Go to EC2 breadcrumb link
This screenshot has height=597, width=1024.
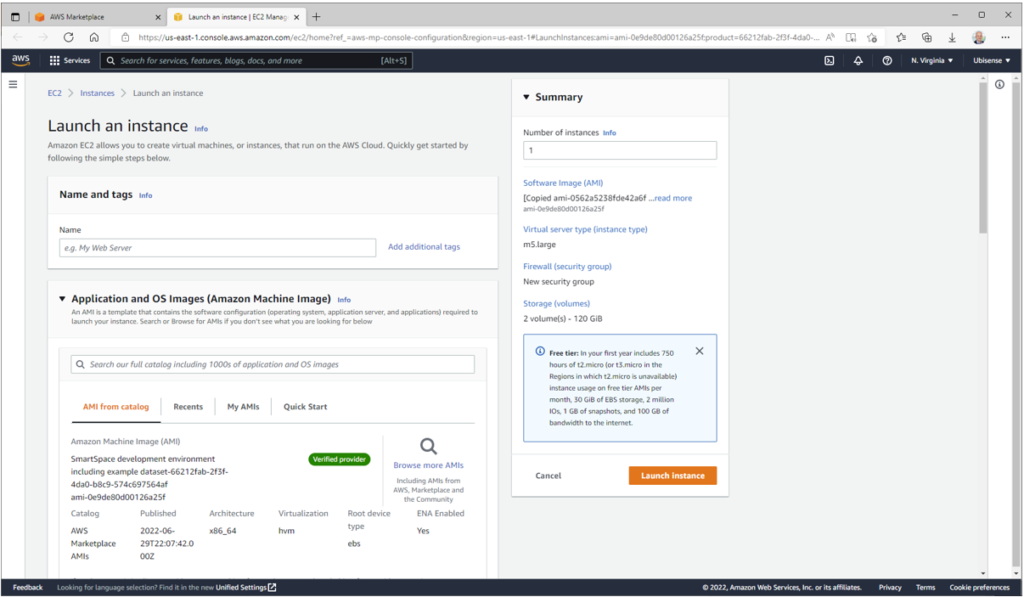54,93
